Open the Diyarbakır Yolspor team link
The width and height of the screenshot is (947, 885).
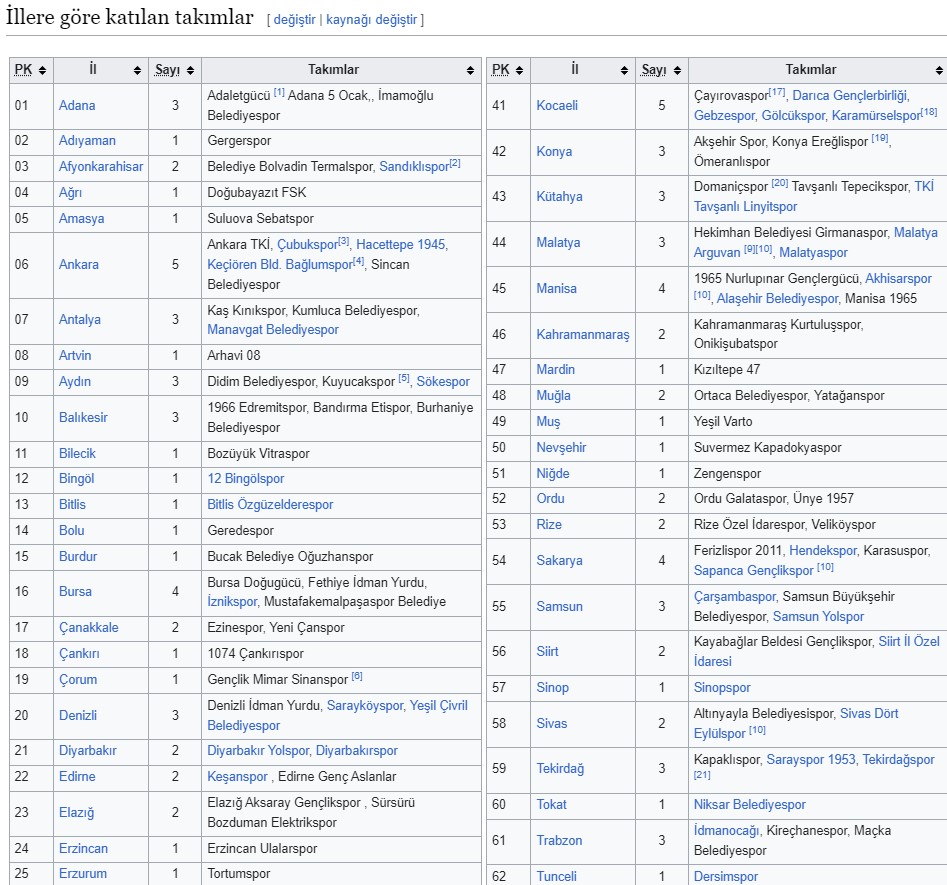click(x=258, y=751)
